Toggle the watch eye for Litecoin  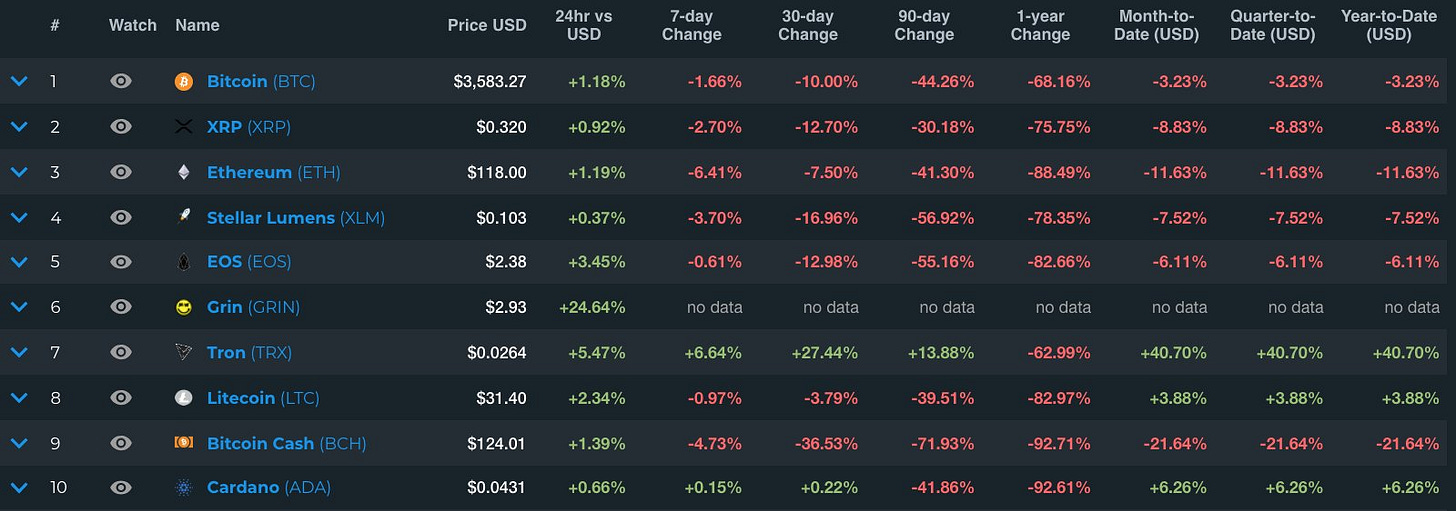[121, 398]
